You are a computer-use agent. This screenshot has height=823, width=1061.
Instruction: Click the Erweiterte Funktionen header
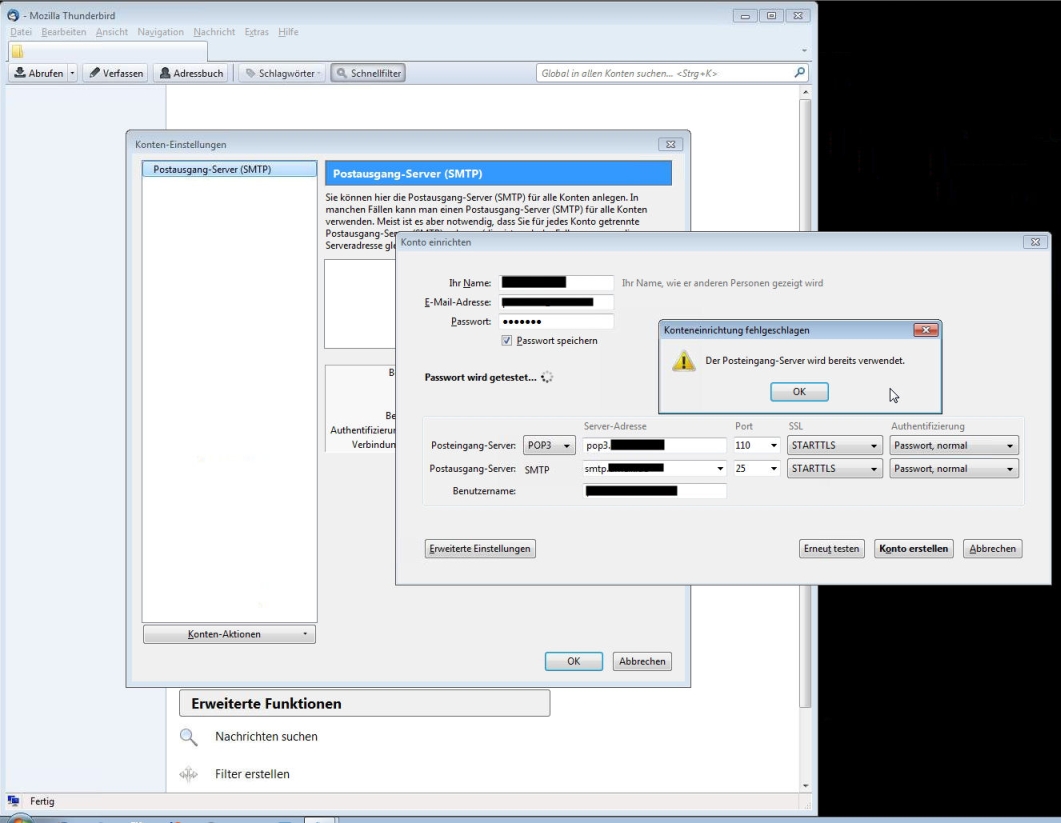[365, 703]
